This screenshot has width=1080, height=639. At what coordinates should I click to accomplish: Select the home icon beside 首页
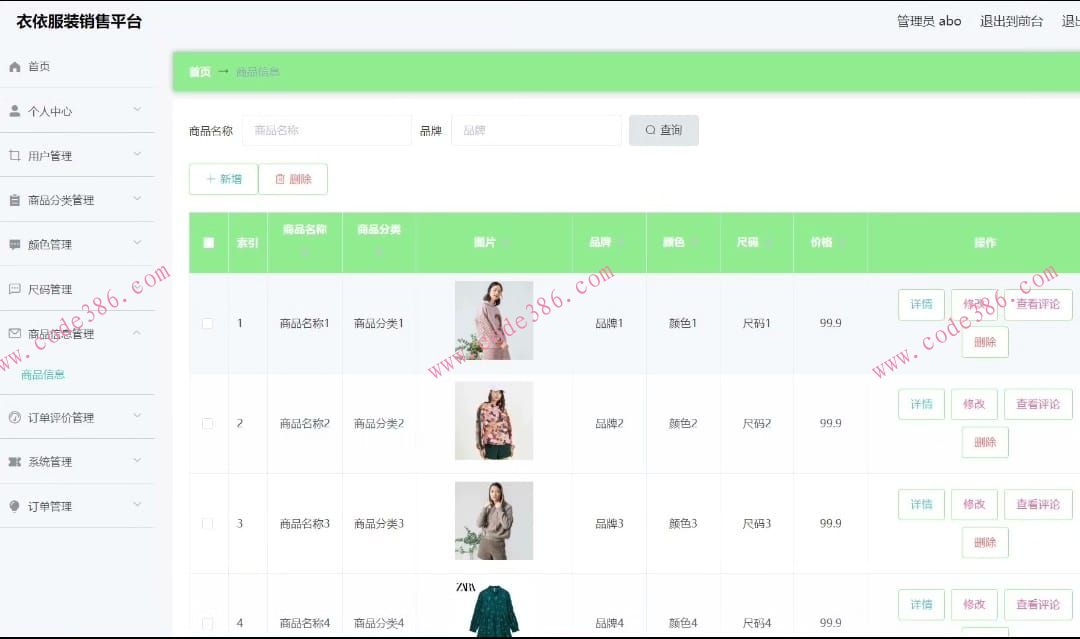pyautogui.click(x=14, y=66)
